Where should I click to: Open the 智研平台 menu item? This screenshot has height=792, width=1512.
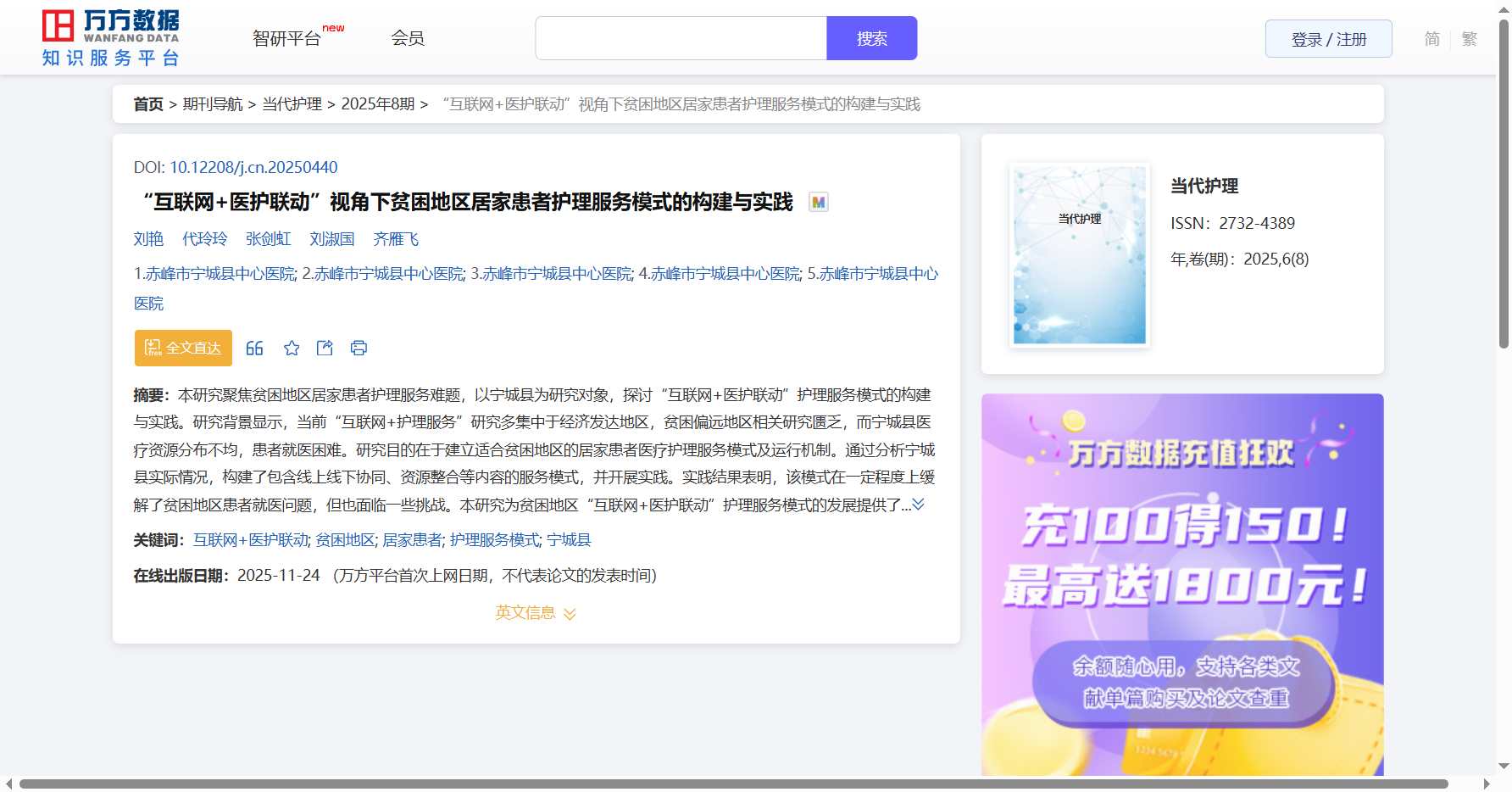click(287, 39)
